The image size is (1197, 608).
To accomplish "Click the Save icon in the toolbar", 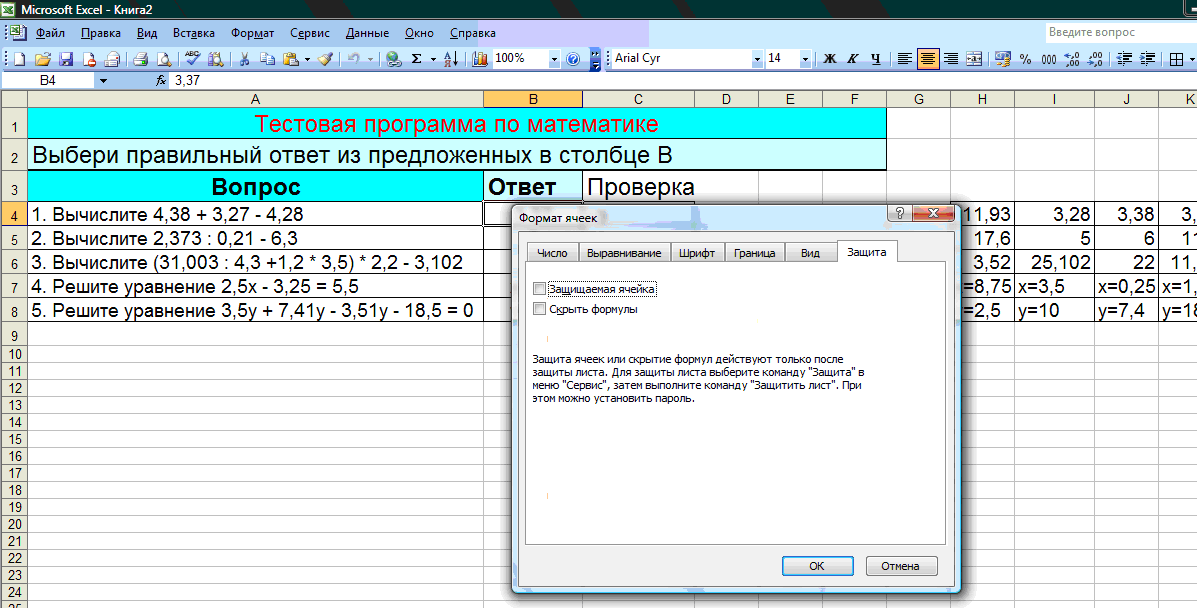I will (x=66, y=59).
